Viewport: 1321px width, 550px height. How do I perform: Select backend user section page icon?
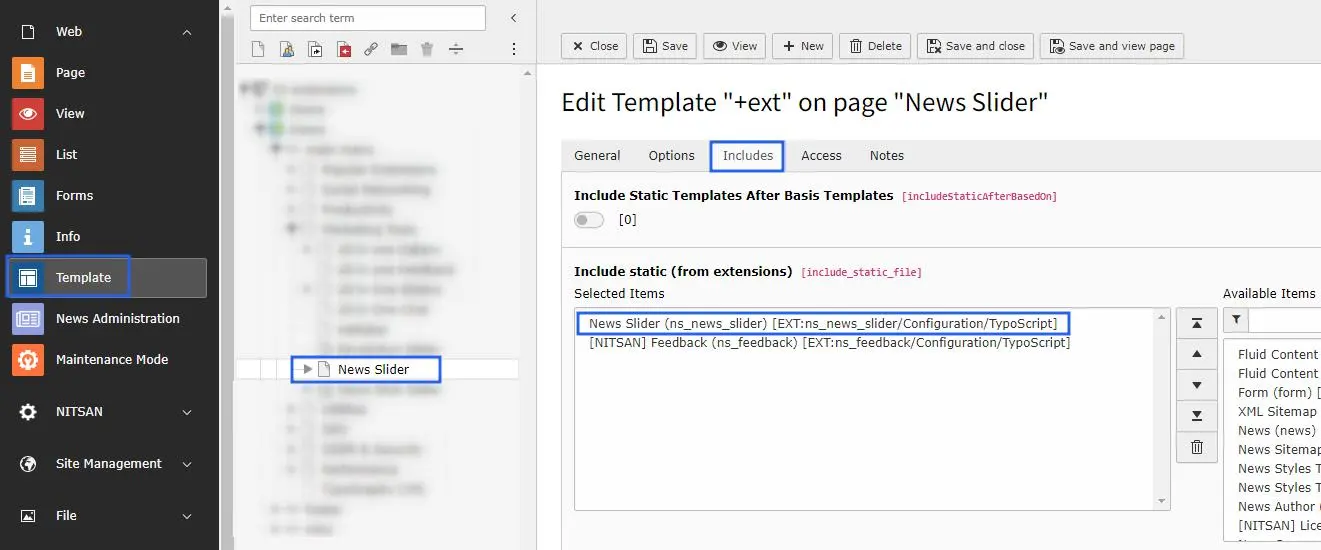[x=287, y=49]
